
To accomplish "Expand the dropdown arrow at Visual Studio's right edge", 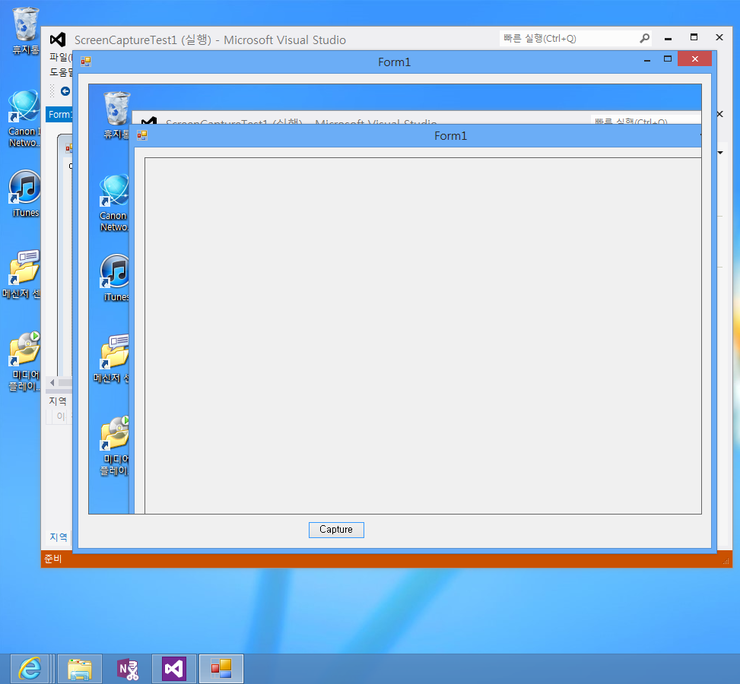I will [720, 153].
